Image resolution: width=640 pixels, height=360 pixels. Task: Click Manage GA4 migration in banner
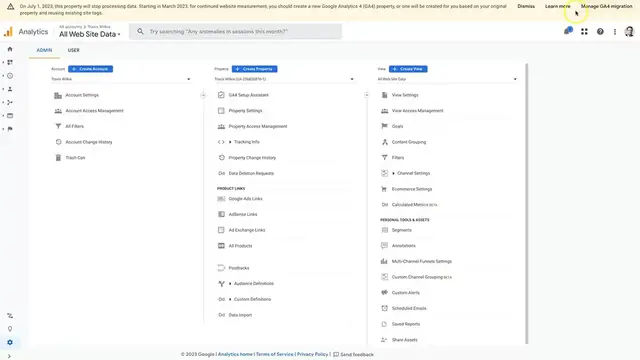[607, 7]
